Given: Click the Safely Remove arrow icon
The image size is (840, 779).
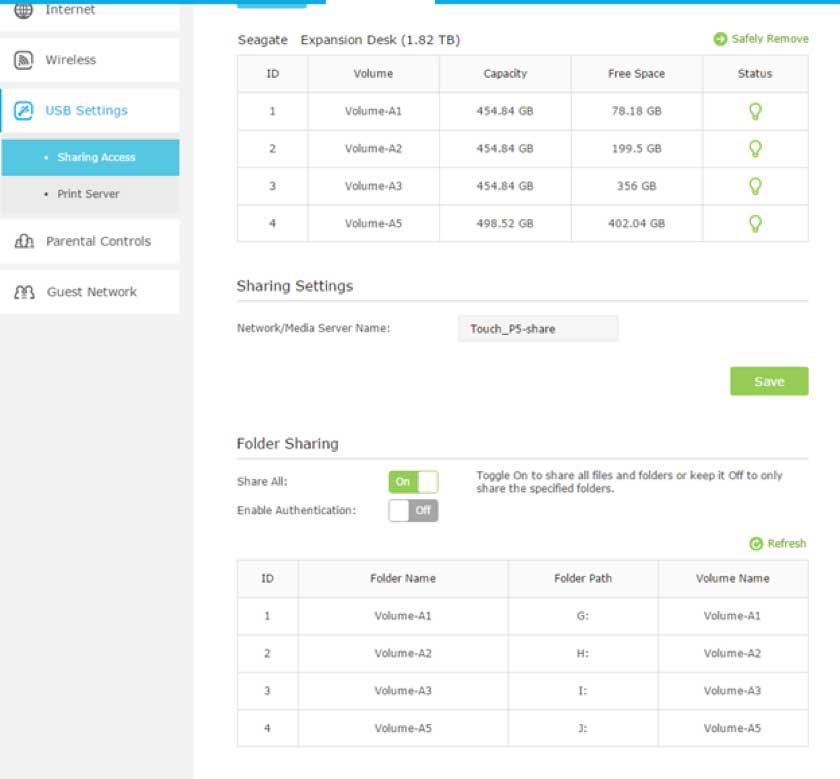Looking at the screenshot, I should click(x=720, y=39).
